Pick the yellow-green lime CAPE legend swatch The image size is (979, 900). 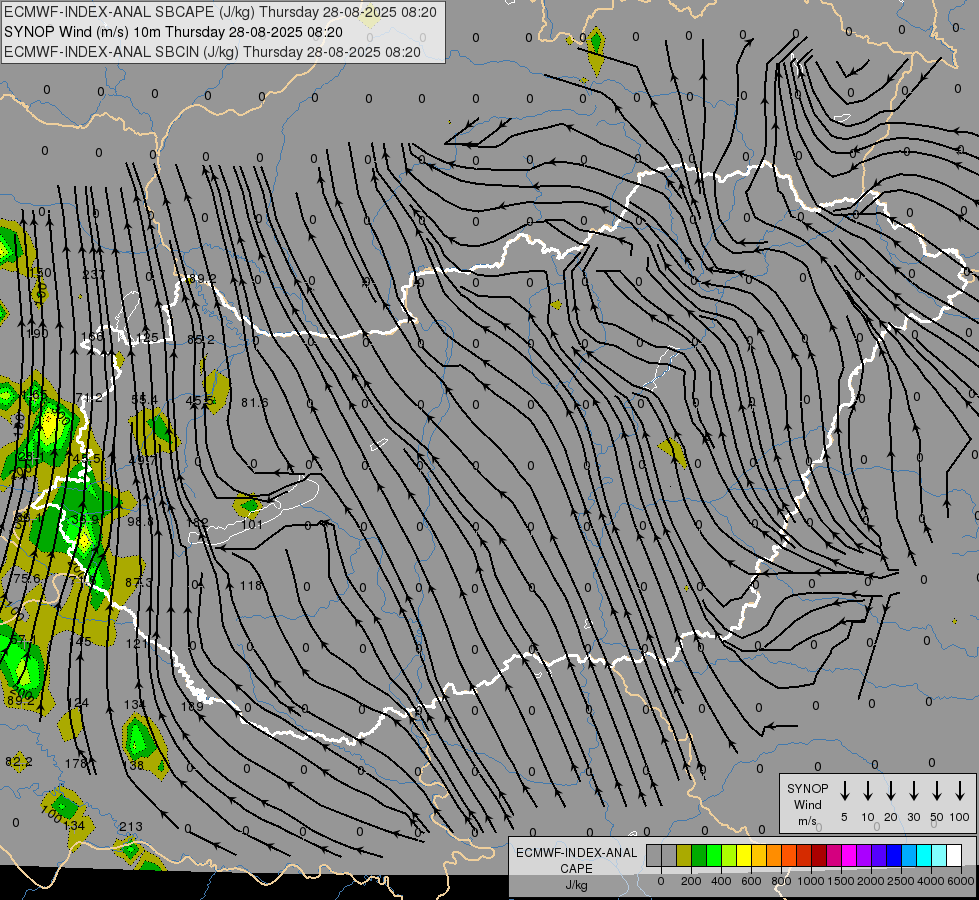[x=729, y=855]
